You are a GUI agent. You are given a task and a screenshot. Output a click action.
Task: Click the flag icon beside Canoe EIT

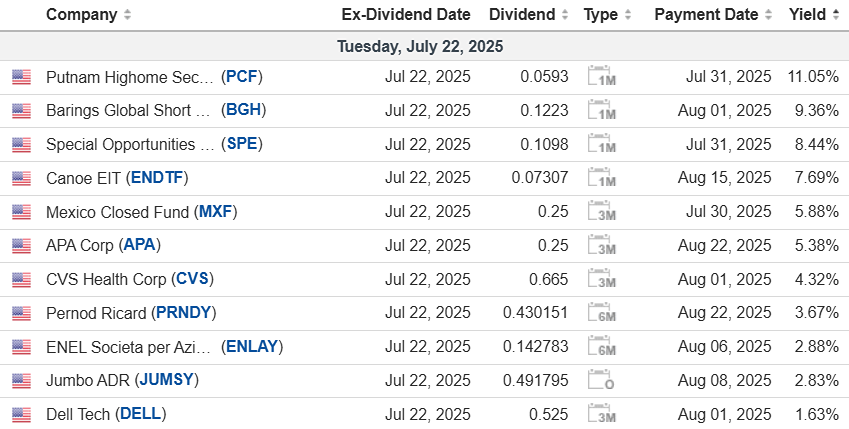click(21, 178)
